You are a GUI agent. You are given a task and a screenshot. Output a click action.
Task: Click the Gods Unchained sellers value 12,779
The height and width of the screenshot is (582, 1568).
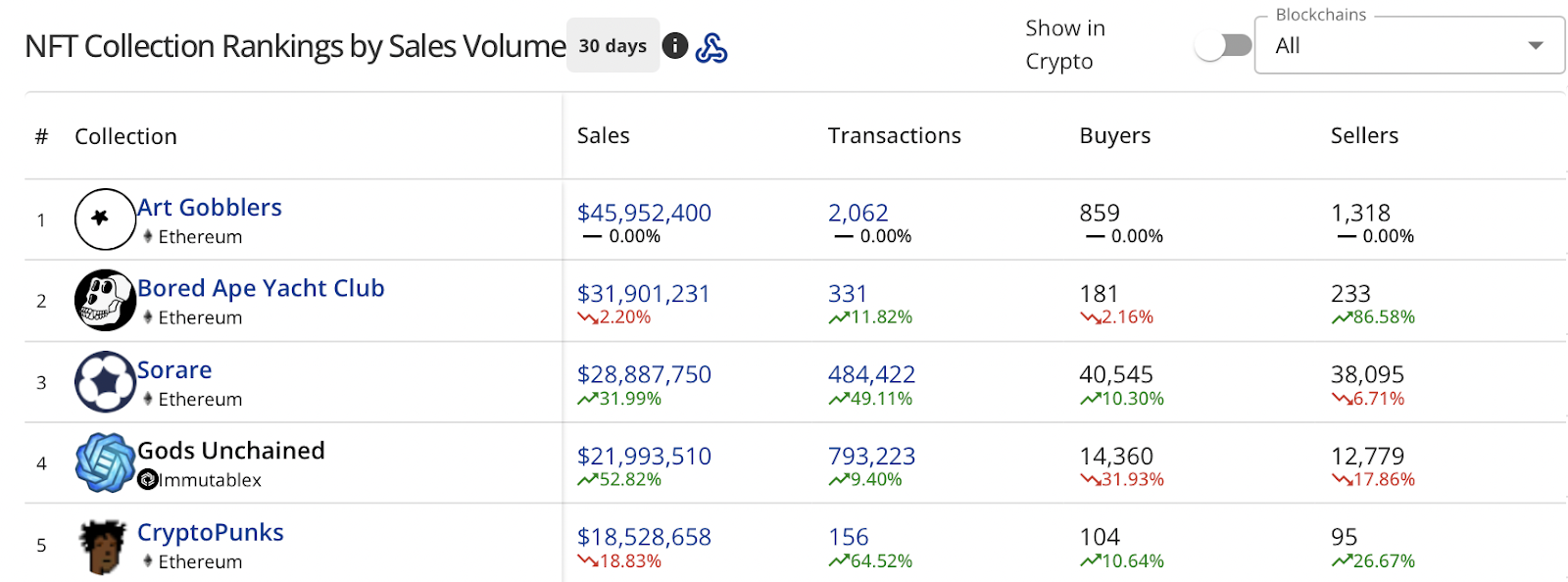point(1368,456)
